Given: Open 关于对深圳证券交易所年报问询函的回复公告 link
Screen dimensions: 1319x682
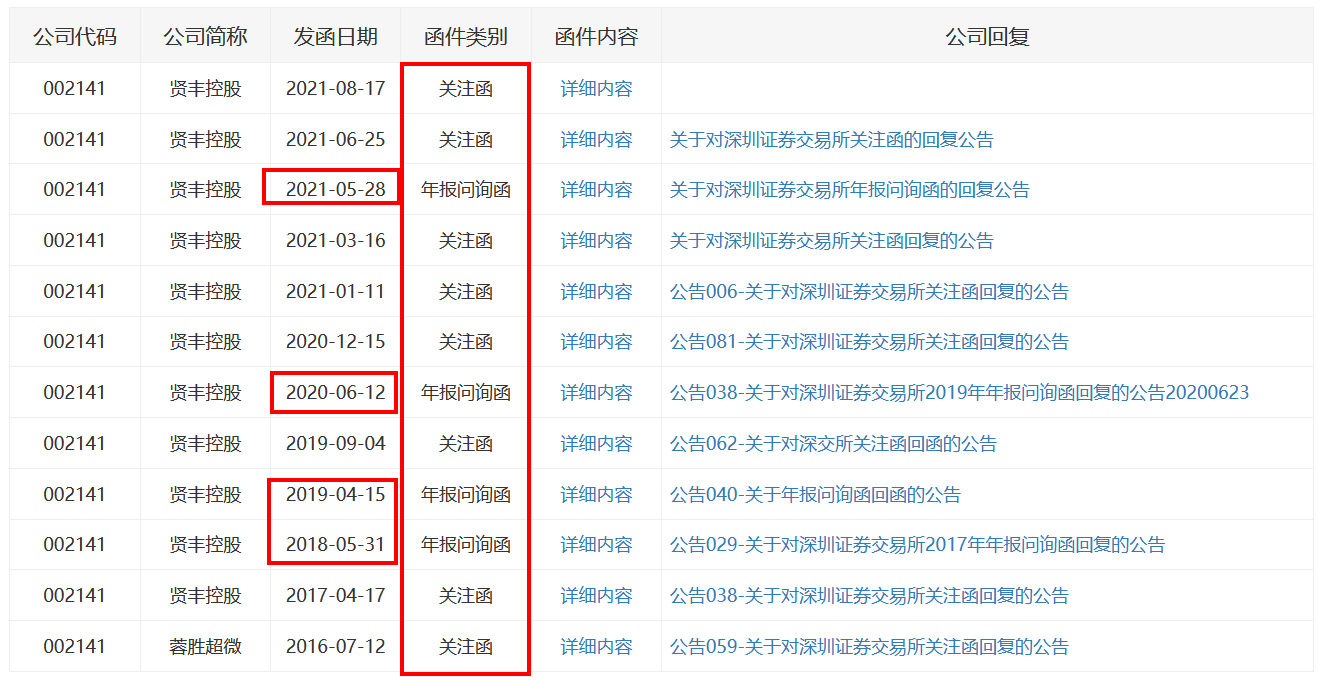Looking at the screenshot, I should pyautogui.click(x=849, y=190).
